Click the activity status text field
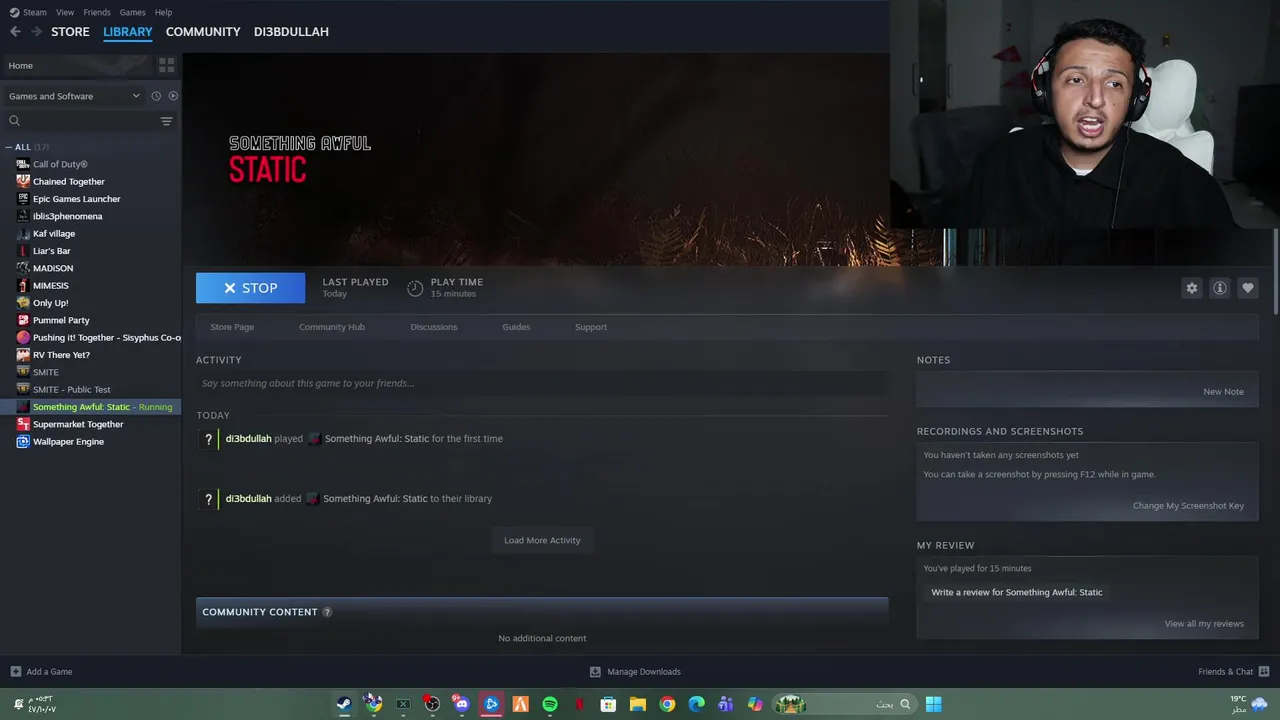This screenshot has width=1280, height=720. coord(542,383)
